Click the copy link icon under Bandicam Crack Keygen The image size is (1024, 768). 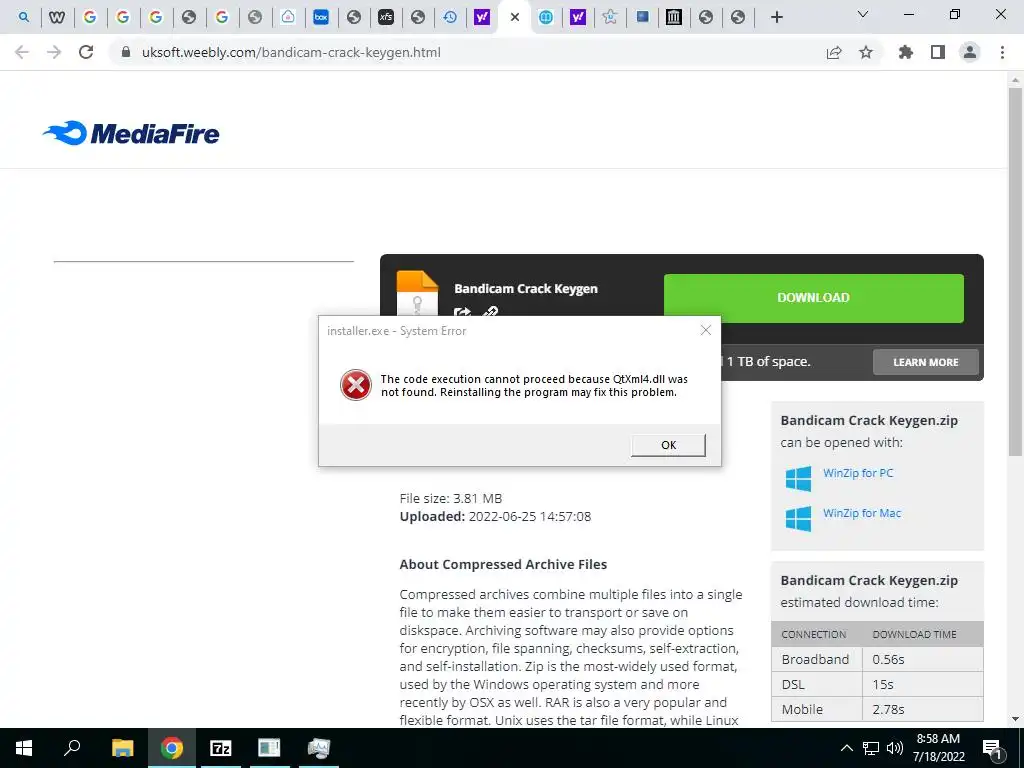tap(490, 312)
